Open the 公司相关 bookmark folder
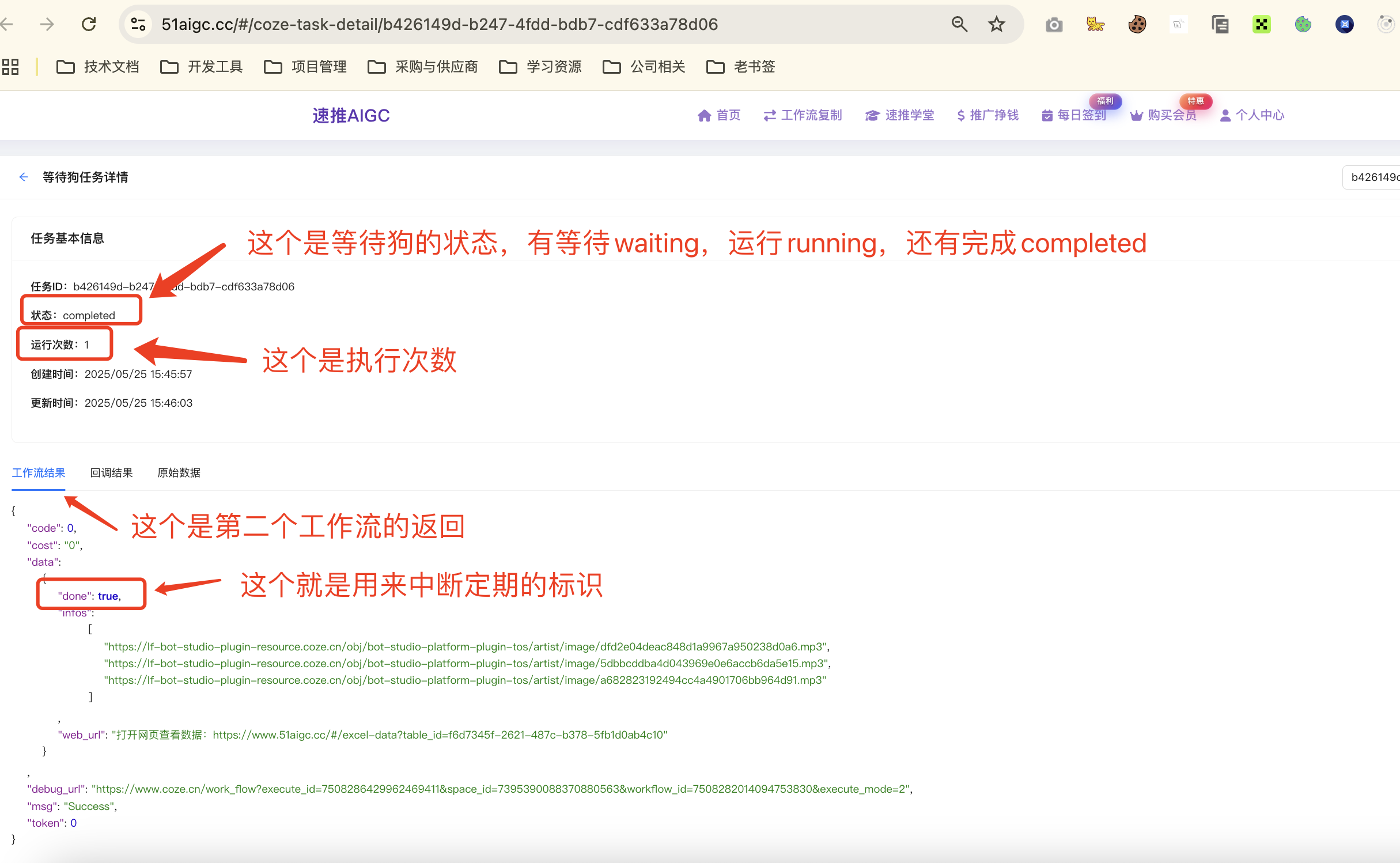The image size is (1400, 863). click(x=644, y=67)
